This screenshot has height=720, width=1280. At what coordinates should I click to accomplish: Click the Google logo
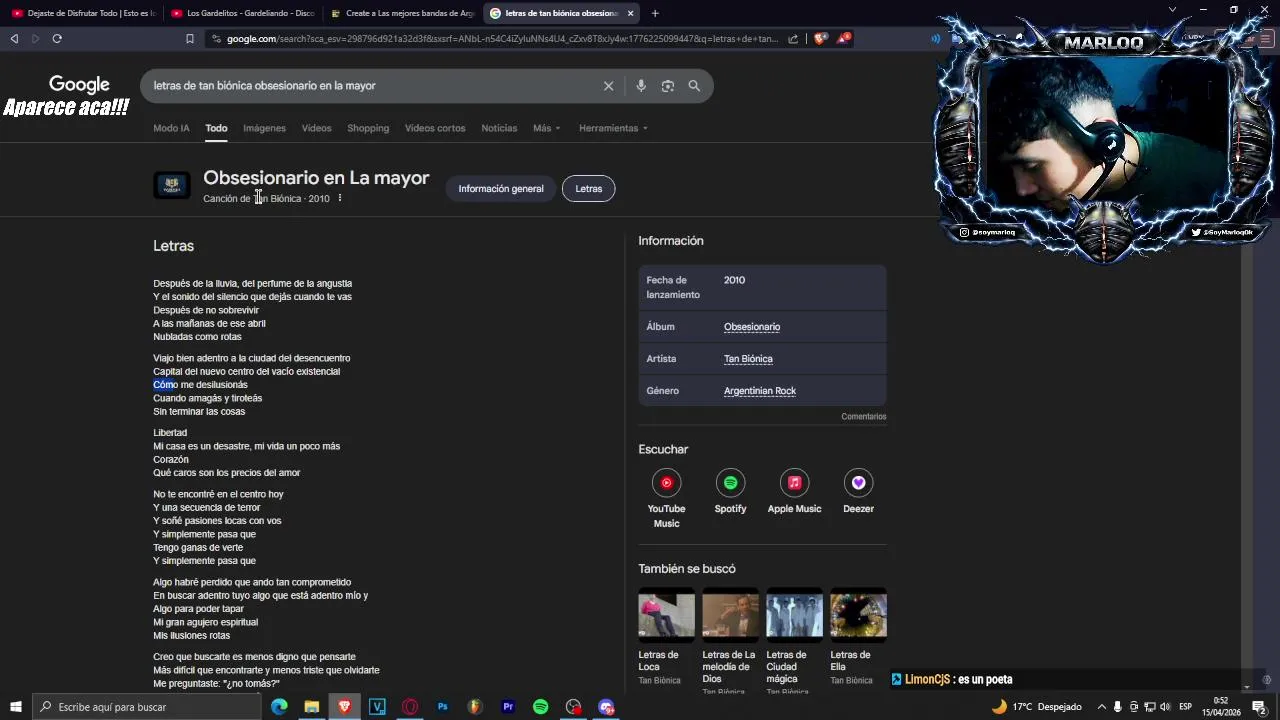point(79,85)
